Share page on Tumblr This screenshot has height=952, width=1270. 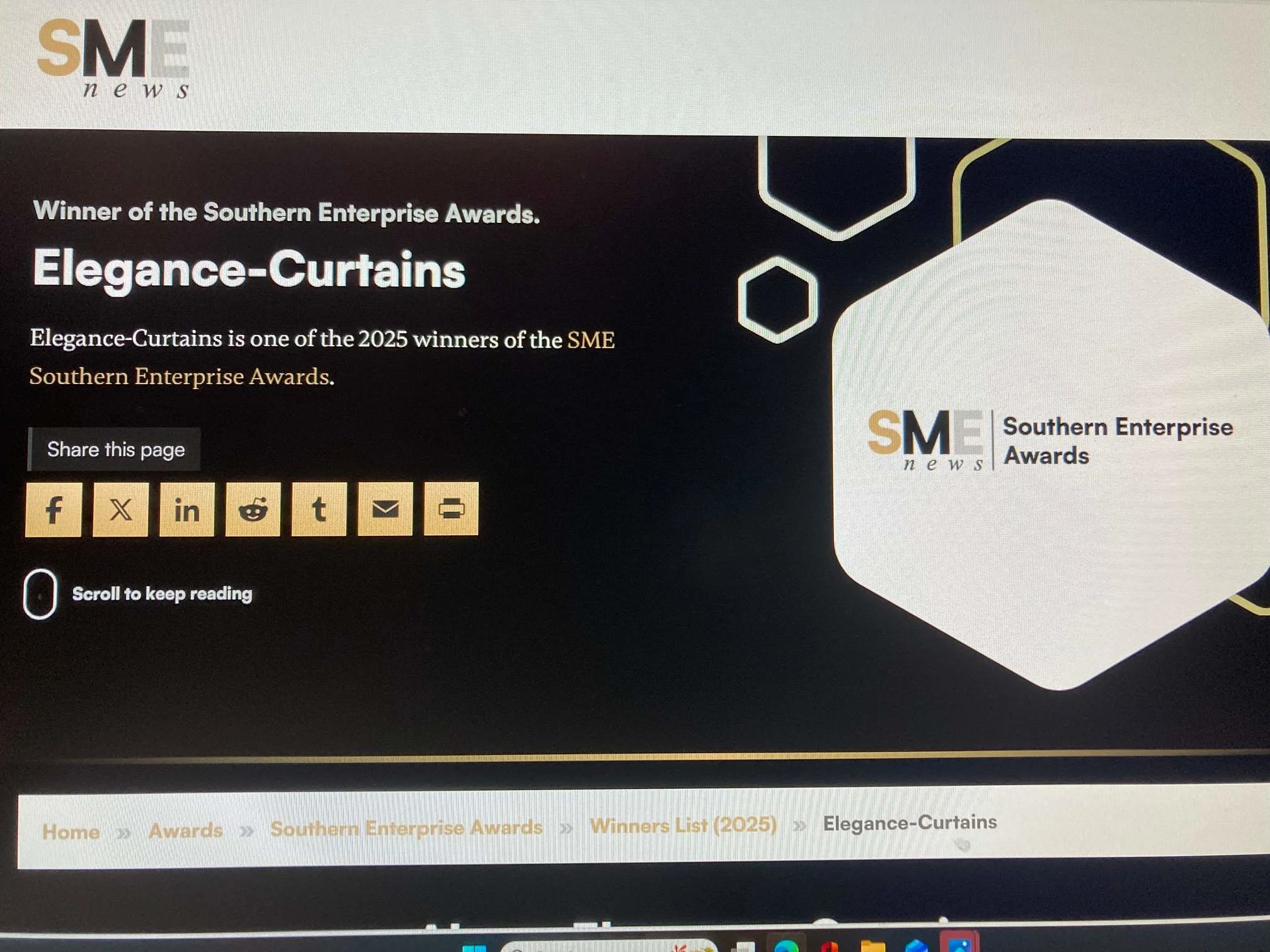tap(319, 509)
